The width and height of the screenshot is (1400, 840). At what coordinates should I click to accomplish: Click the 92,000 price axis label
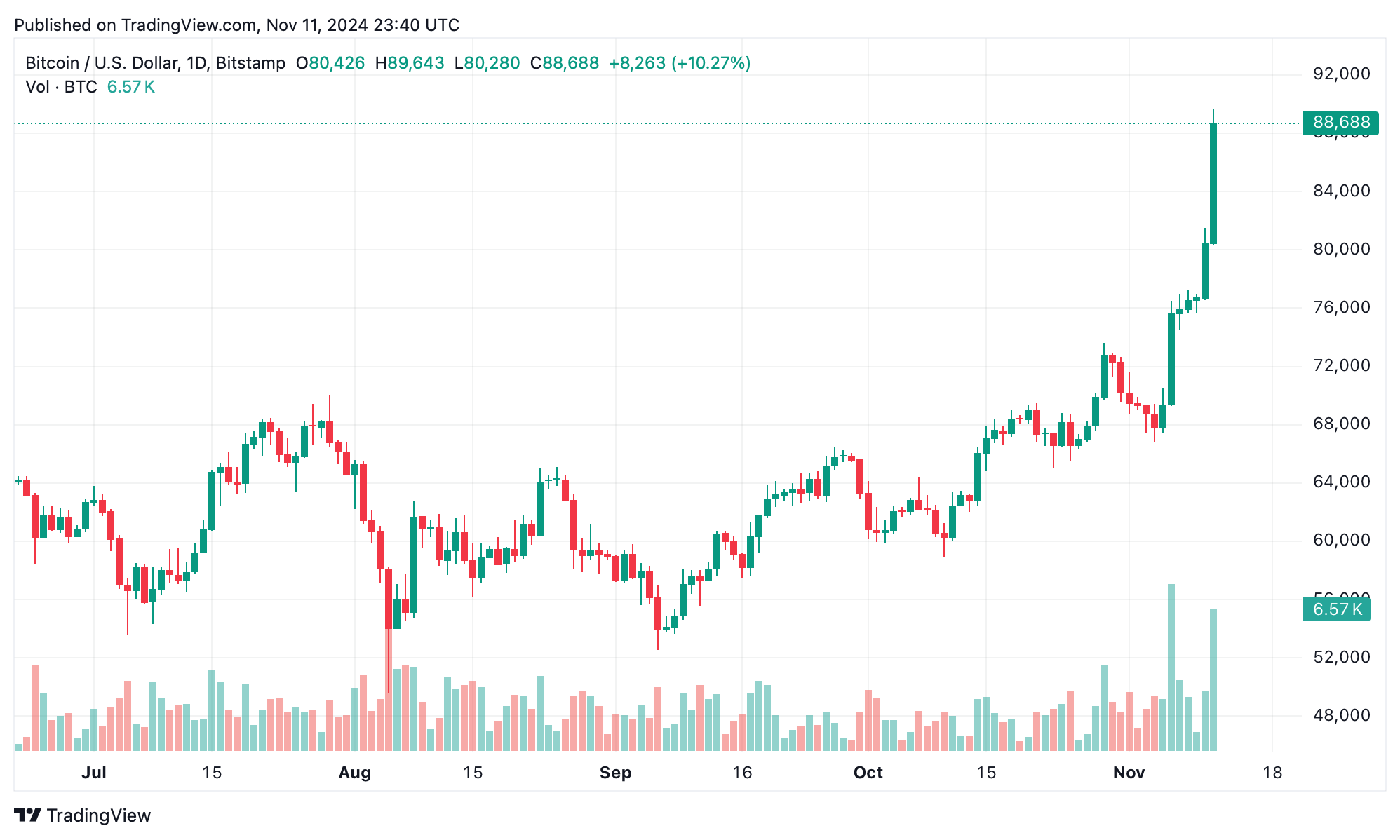point(1341,74)
